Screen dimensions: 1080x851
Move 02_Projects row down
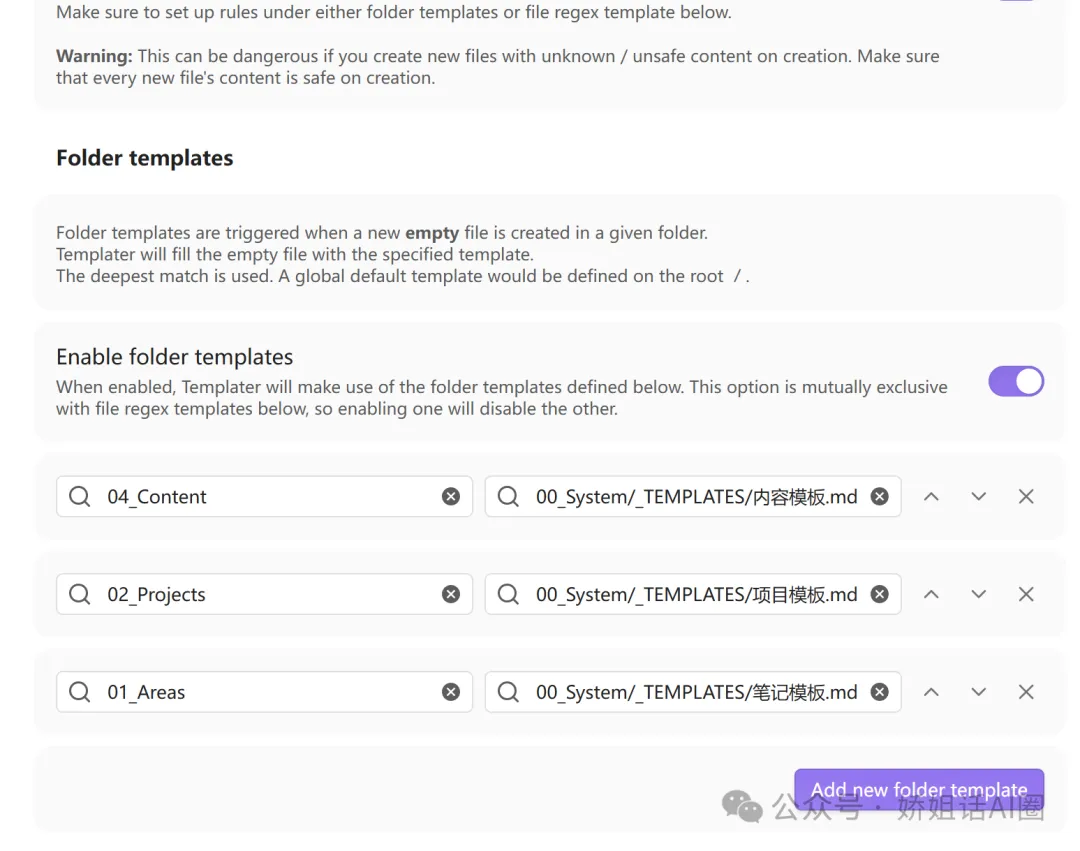(x=978, y=594)
